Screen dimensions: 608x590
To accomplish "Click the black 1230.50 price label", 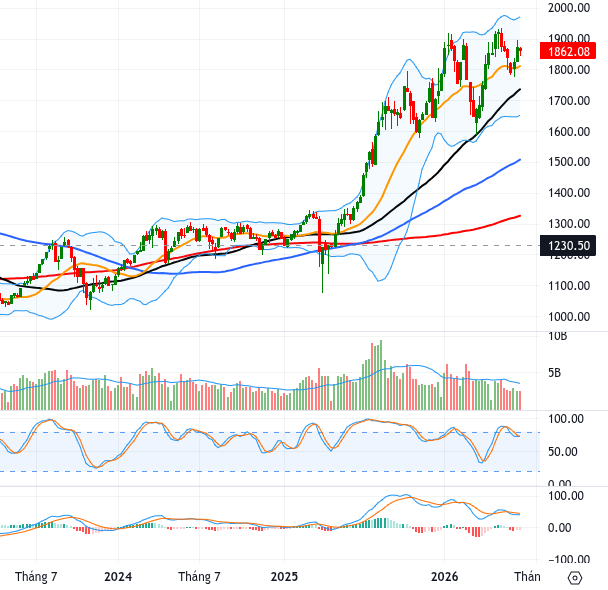I will (568, 246).
